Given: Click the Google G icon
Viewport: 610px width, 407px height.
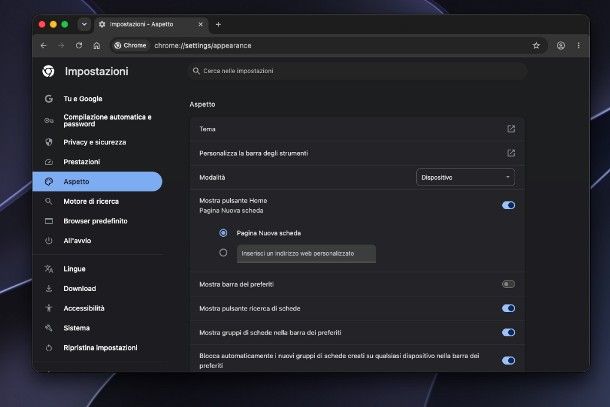Looking at the screenshot, I should click(x=49, y=99).
